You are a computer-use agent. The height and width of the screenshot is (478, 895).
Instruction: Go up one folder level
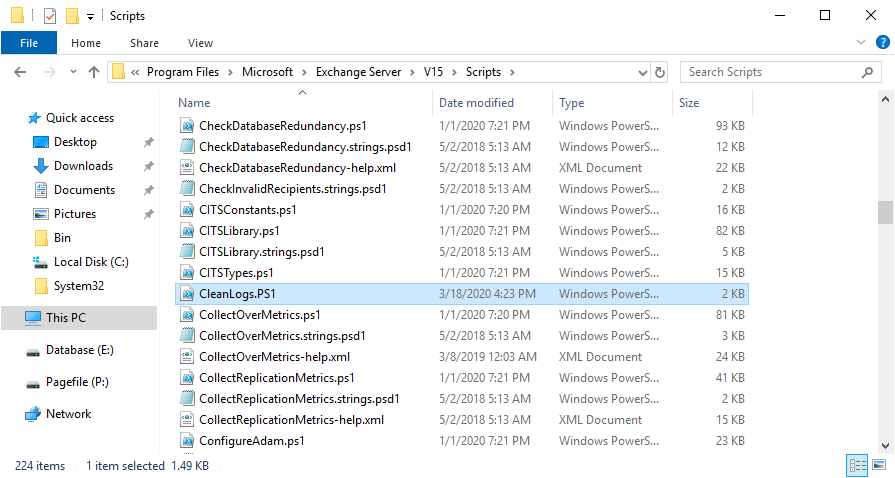coord(94,72)
